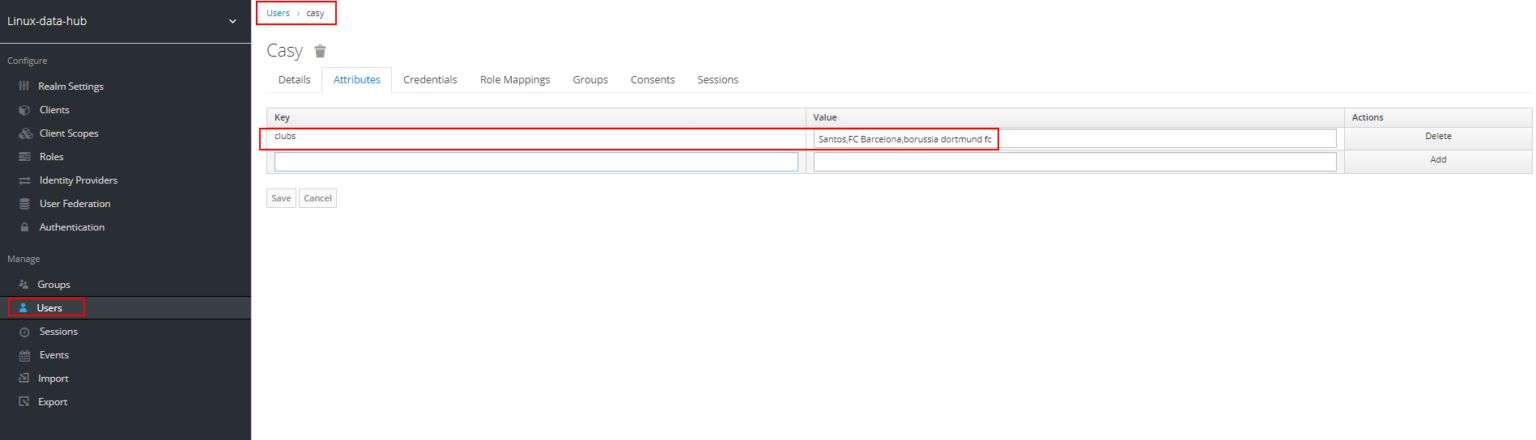
Task: Click the Realm Settings sliders icon
Action: click(25, 86)
